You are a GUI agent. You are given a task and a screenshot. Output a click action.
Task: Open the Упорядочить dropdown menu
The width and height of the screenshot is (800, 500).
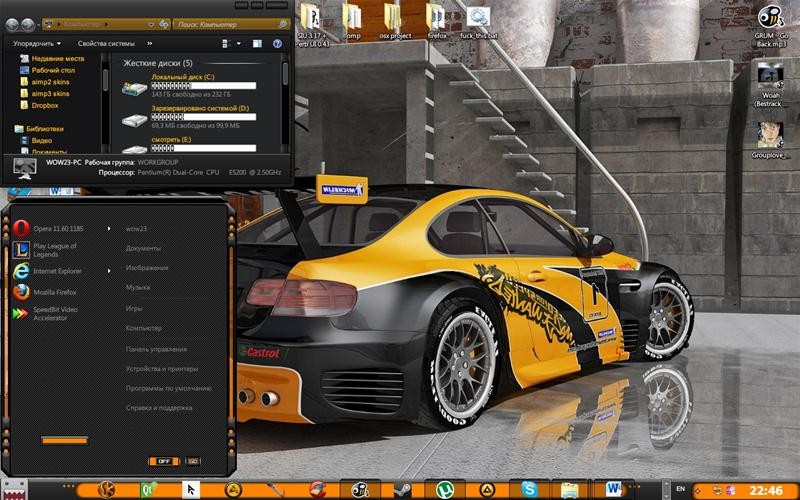click(37, 44)
